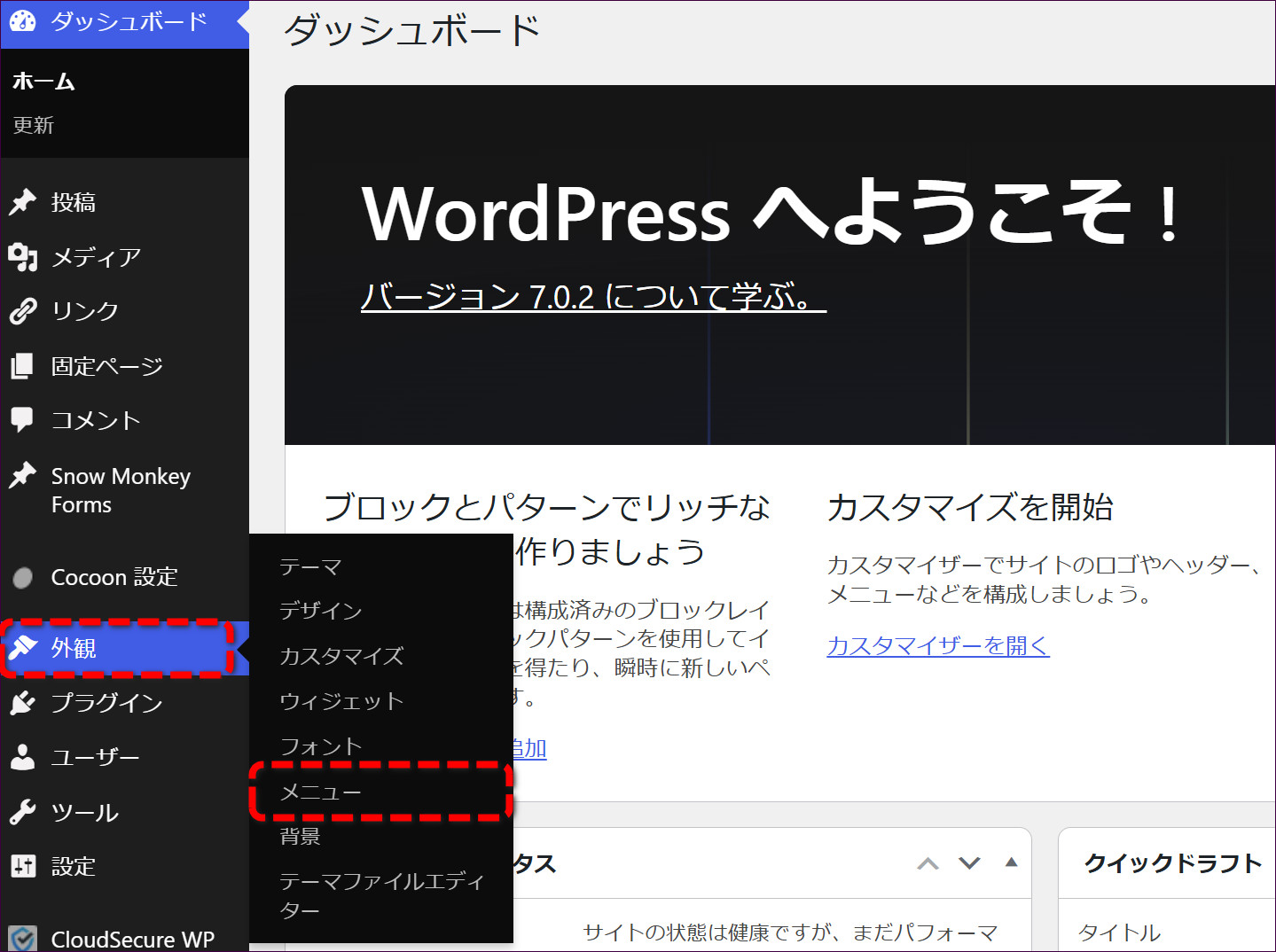
Task: Click the chain link icon beside リンク
Action: [x=23, y=311]
